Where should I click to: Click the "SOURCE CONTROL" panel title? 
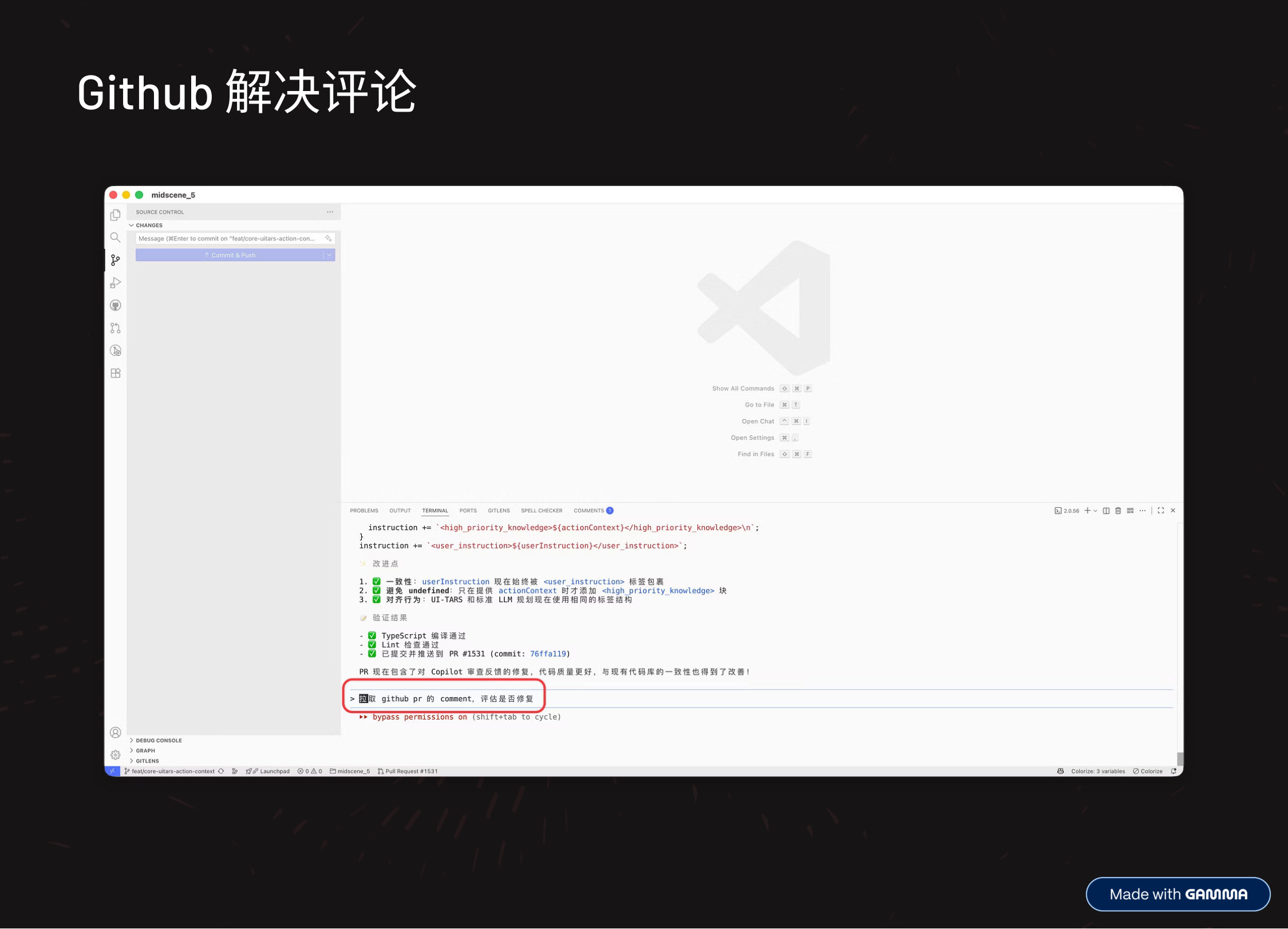point(160,212)
